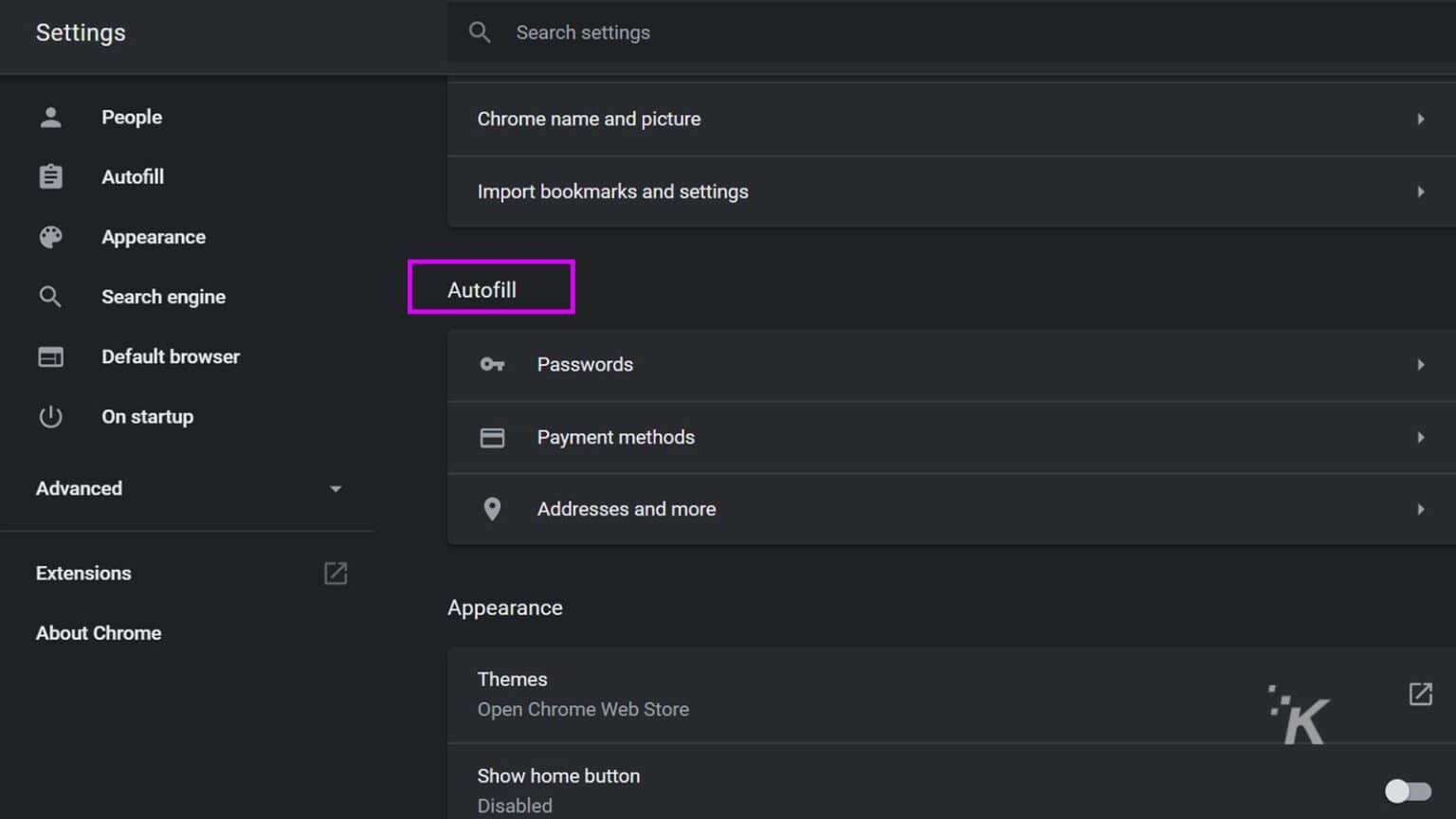Click the Passwords key icon
This screenshot has height=819, width=1456.
(492, 364)
